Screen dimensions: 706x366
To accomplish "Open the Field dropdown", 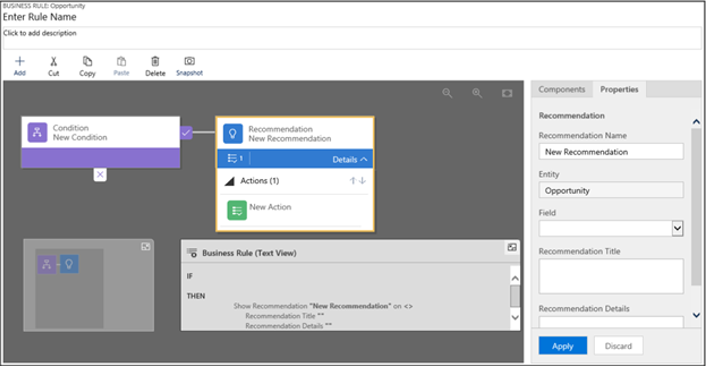I will [677, 228].
